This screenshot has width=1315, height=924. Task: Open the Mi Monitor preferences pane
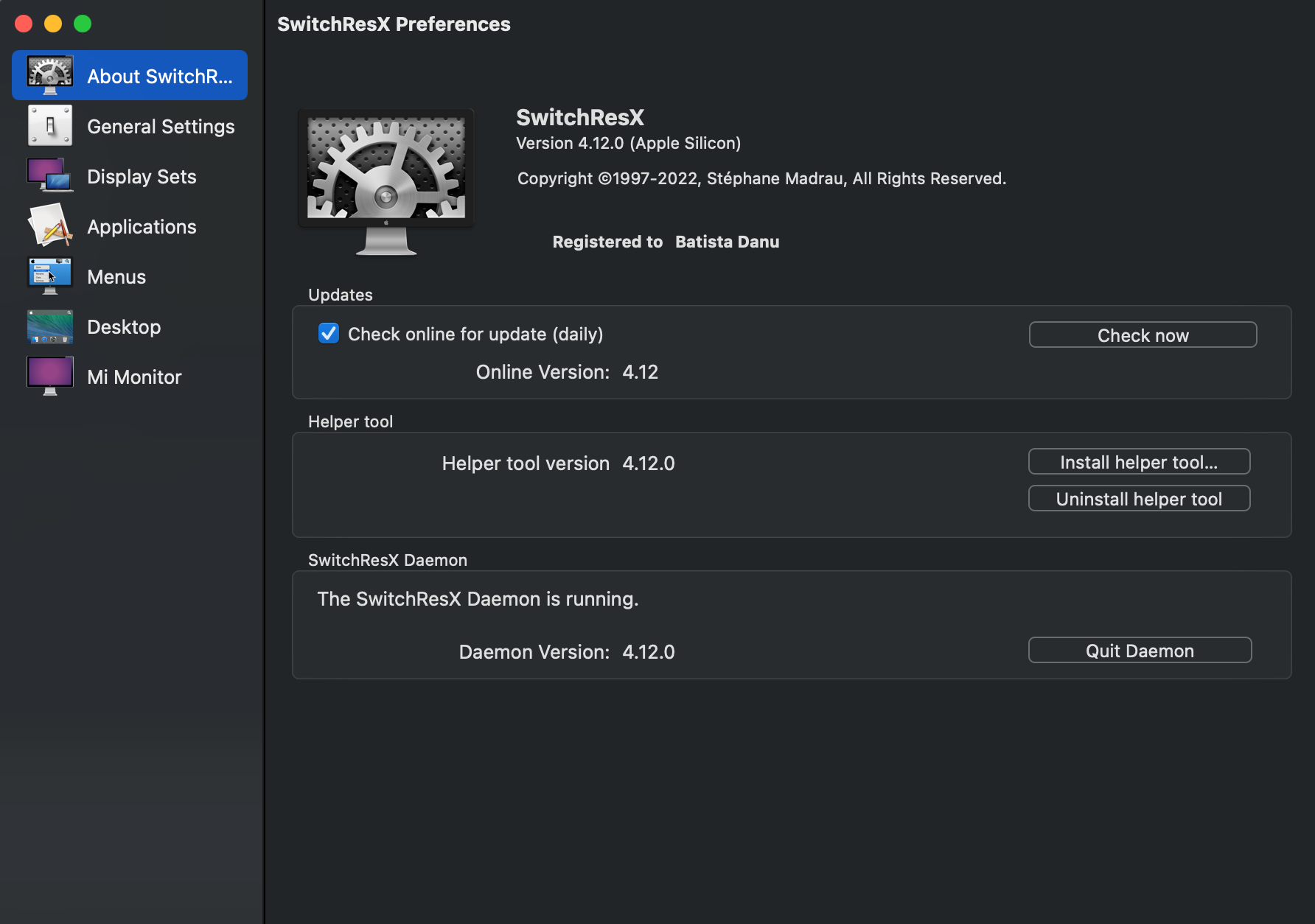[134, 377]
